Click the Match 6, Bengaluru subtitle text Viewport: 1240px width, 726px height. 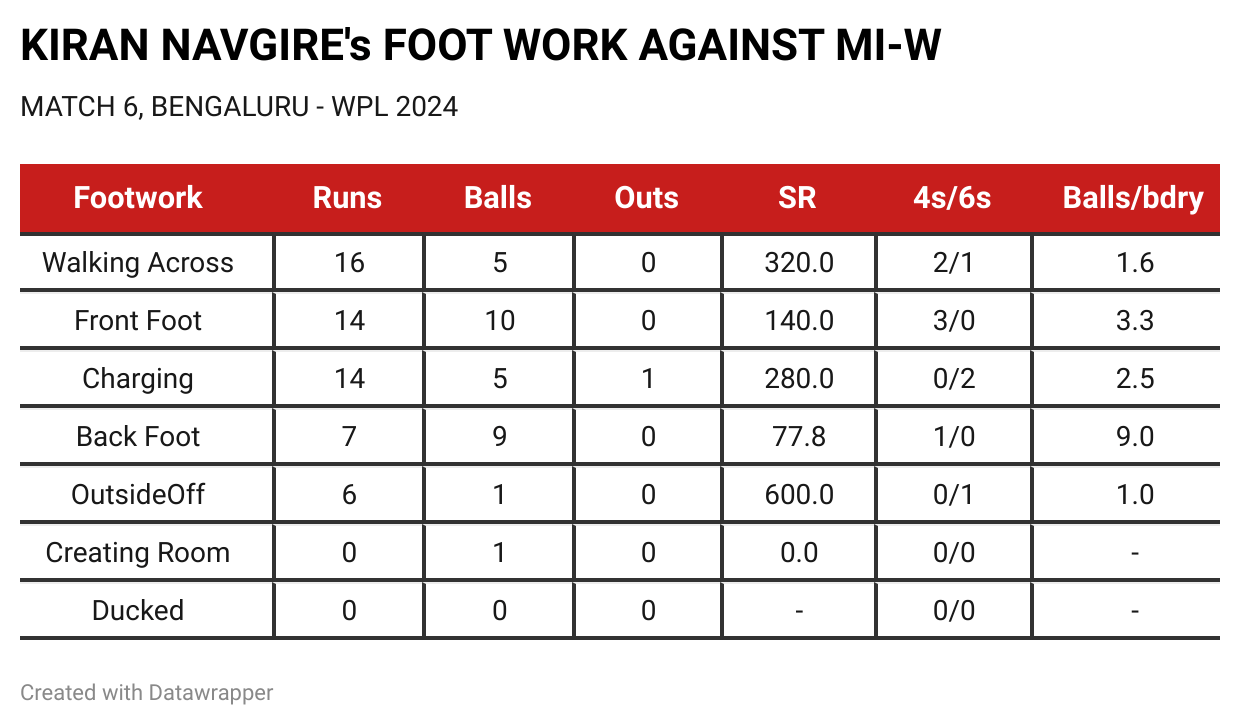coord(239,107)
